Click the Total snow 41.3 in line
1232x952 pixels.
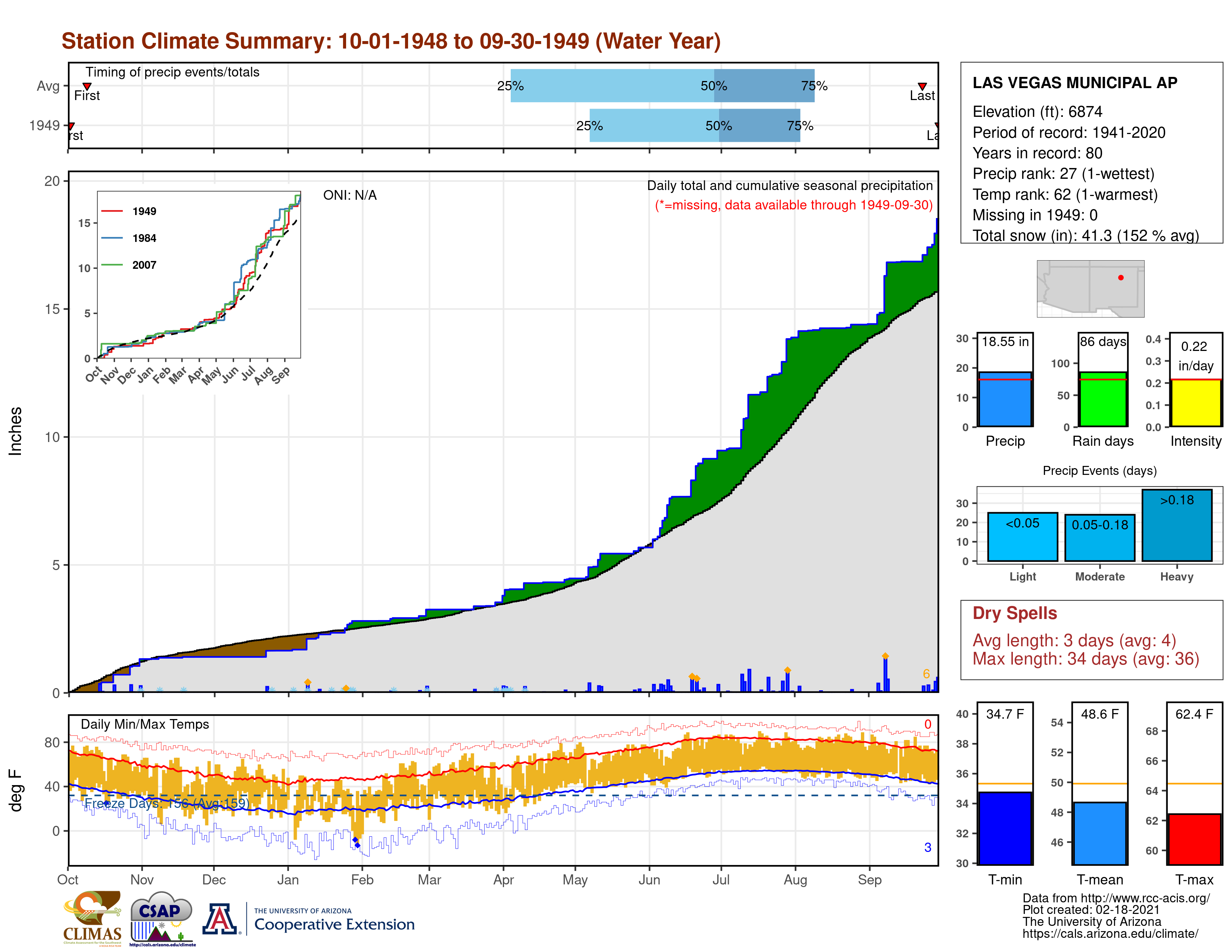(x=1086, y=235)
